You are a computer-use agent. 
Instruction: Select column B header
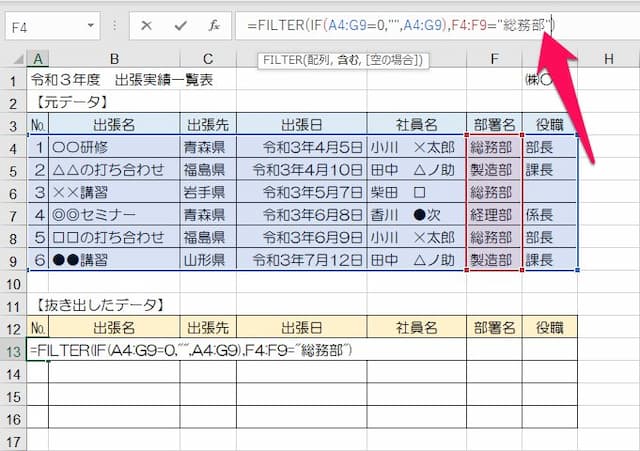tap(114, 59)
